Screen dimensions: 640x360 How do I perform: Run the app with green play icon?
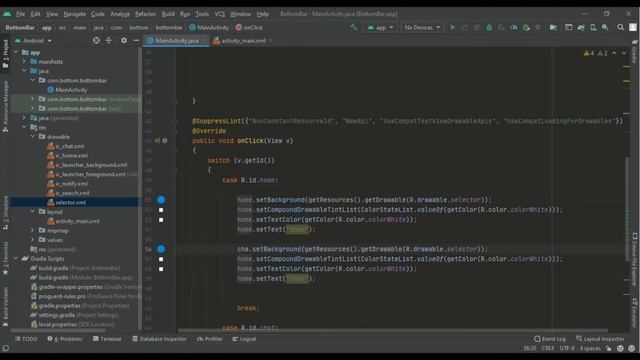[x=453, y=27]
